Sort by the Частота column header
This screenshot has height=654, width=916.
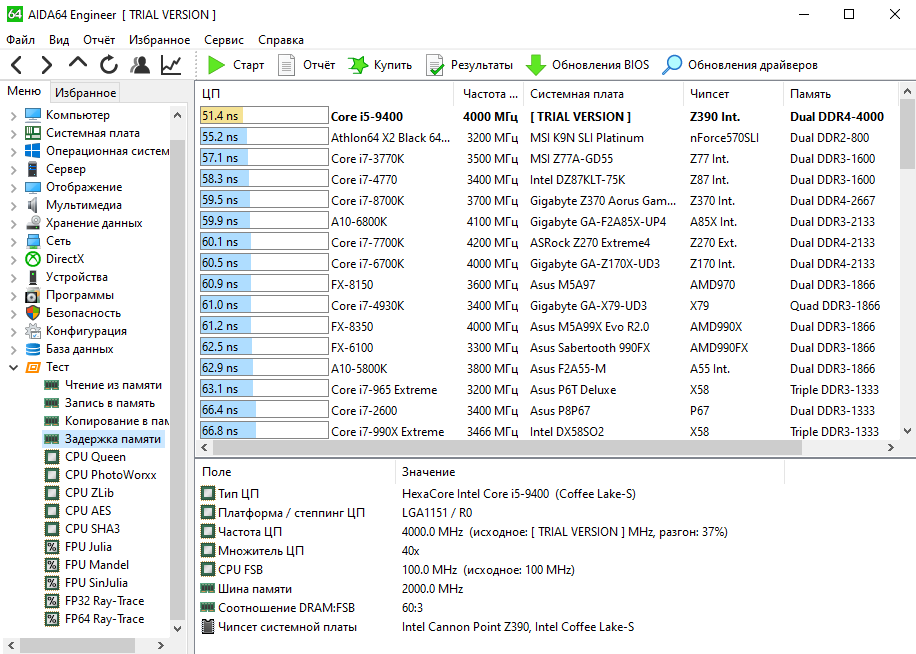(490, 94)
